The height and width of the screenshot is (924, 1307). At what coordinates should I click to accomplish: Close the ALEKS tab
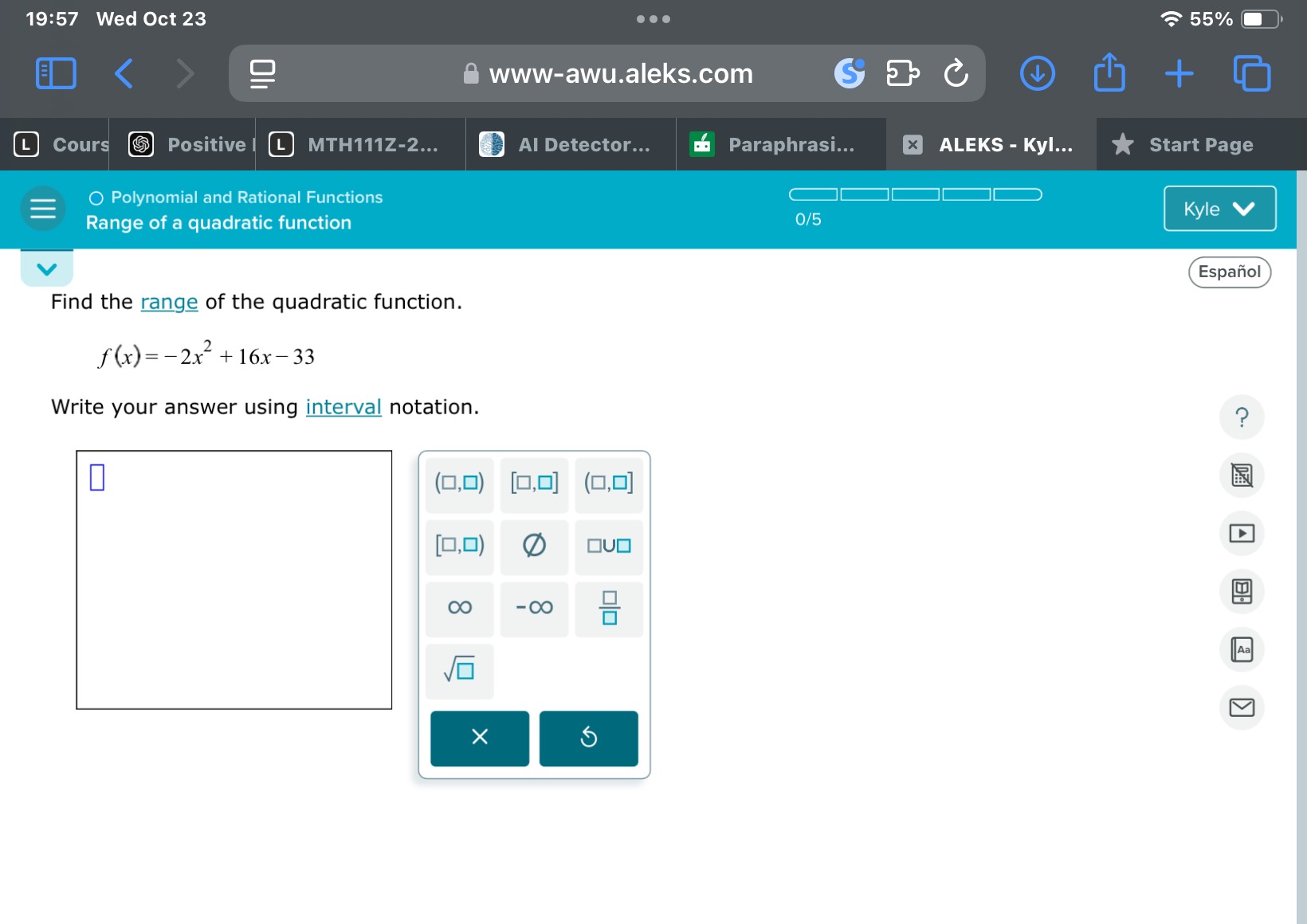pyautogui.click(x=913, y=144)
